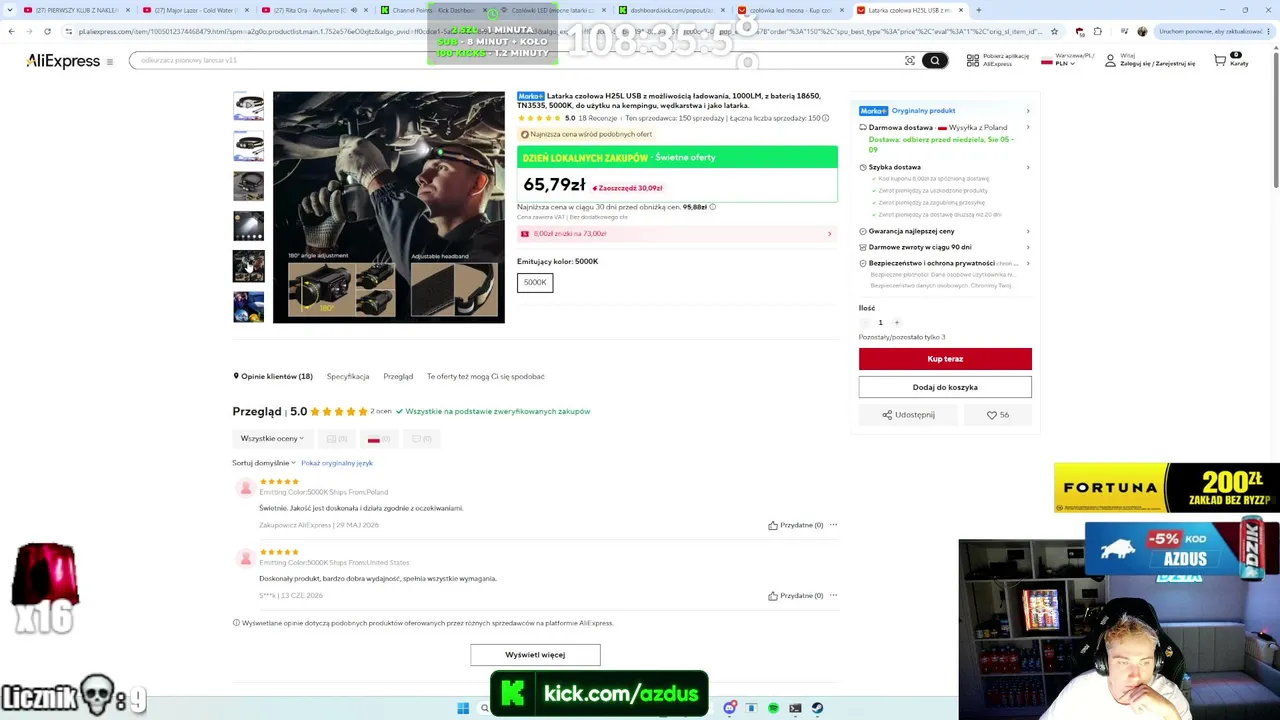1280x720 pixels.
Task: Expand Gwarancja najlepszej ceny details
Action: (944, 231)
